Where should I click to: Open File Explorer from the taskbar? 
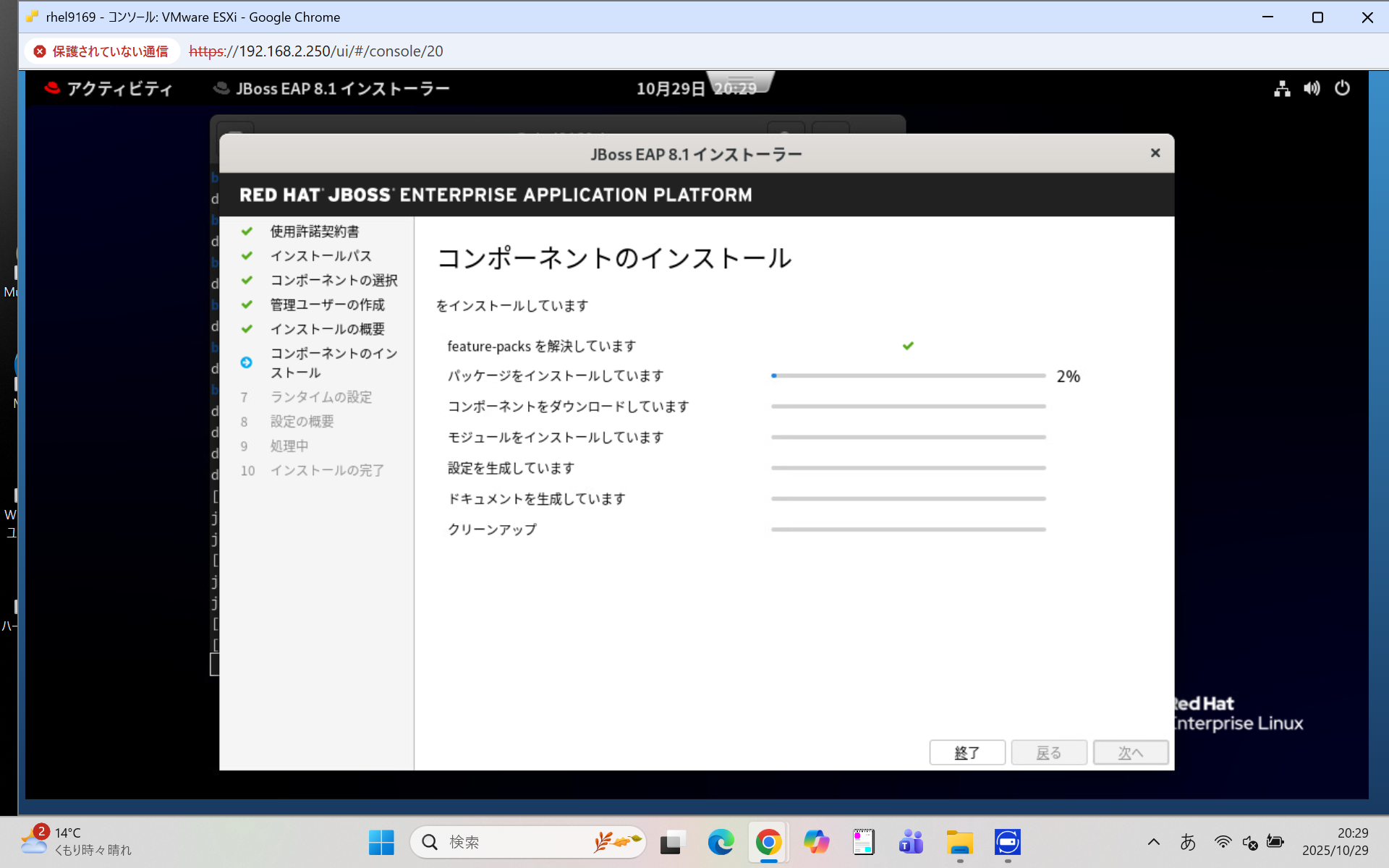coord(959,842)
